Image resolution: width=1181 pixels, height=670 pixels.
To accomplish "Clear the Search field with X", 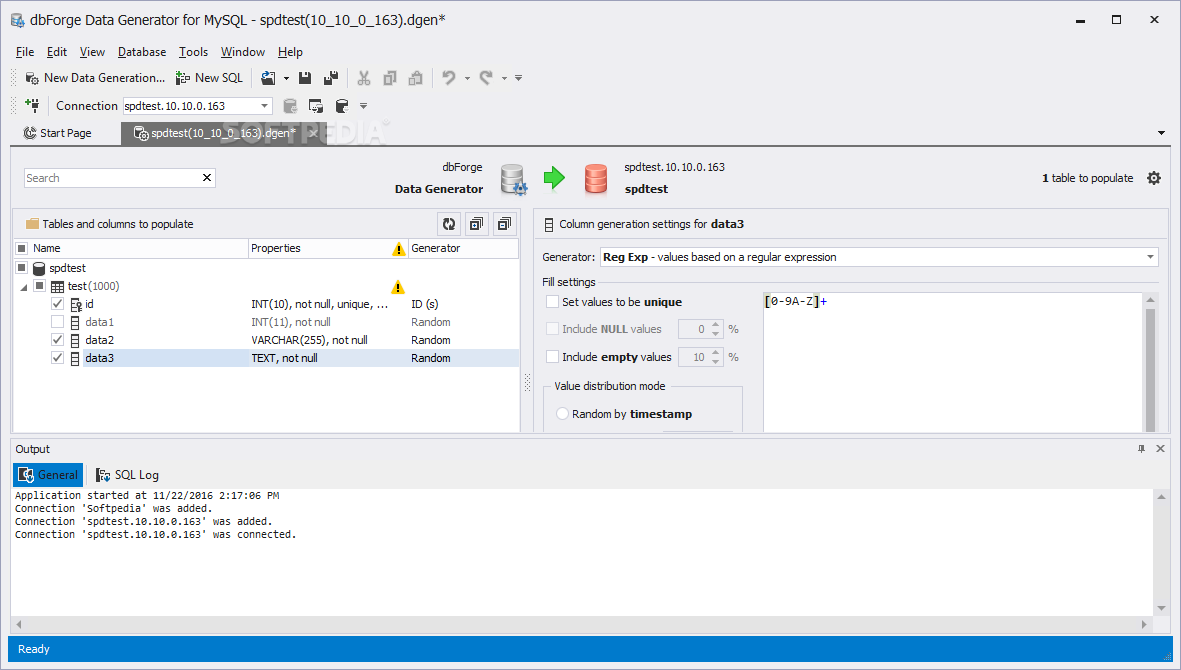I will (207, 178).
